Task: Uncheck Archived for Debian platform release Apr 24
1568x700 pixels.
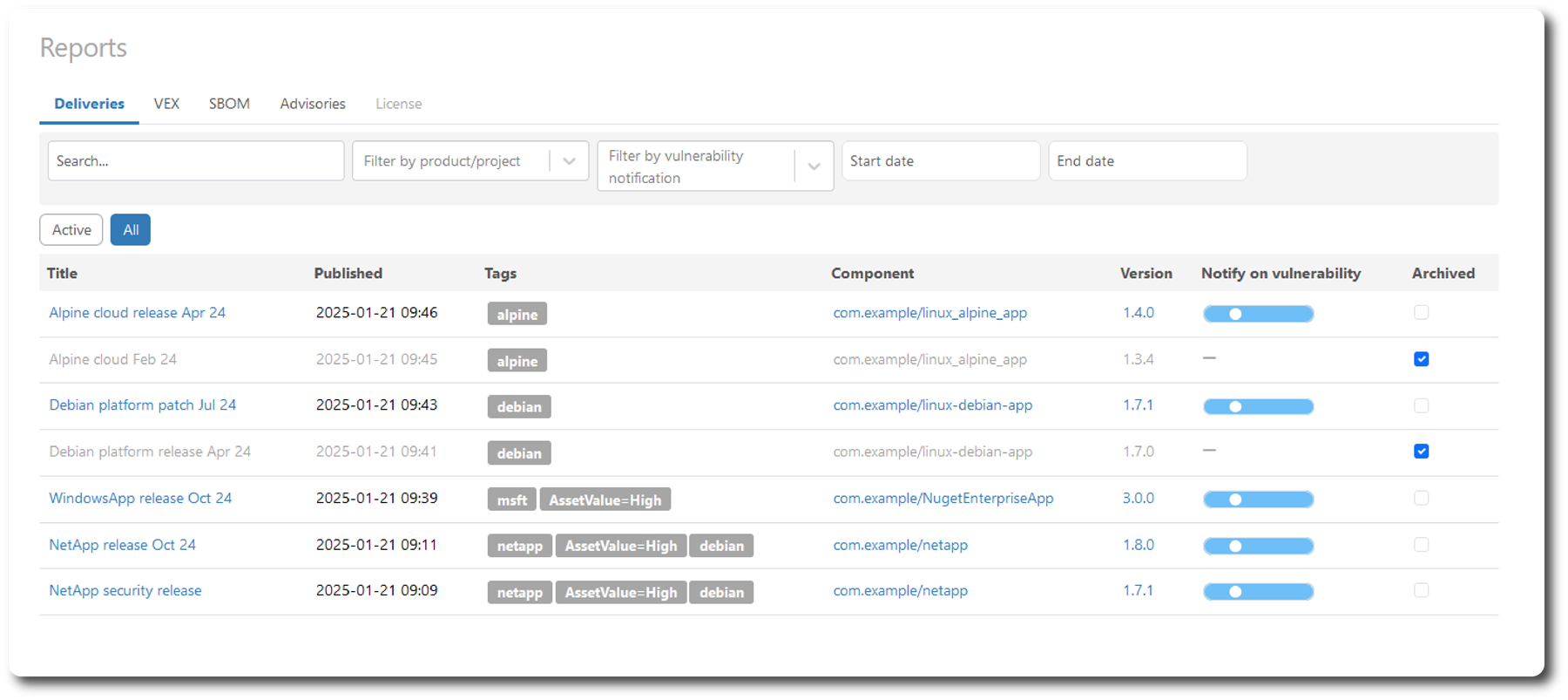Action: [1421, 452]
